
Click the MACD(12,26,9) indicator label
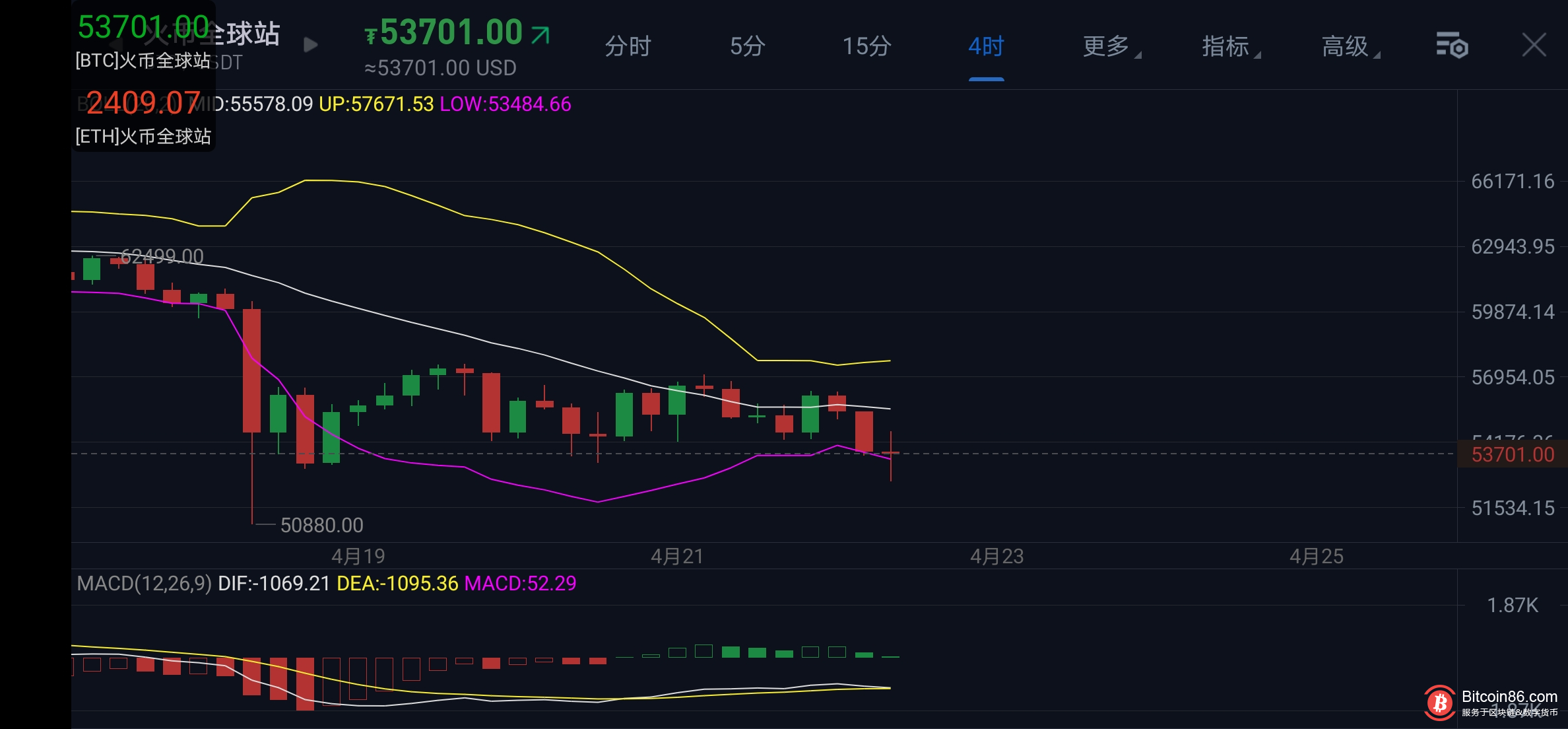tap(144, 584)
